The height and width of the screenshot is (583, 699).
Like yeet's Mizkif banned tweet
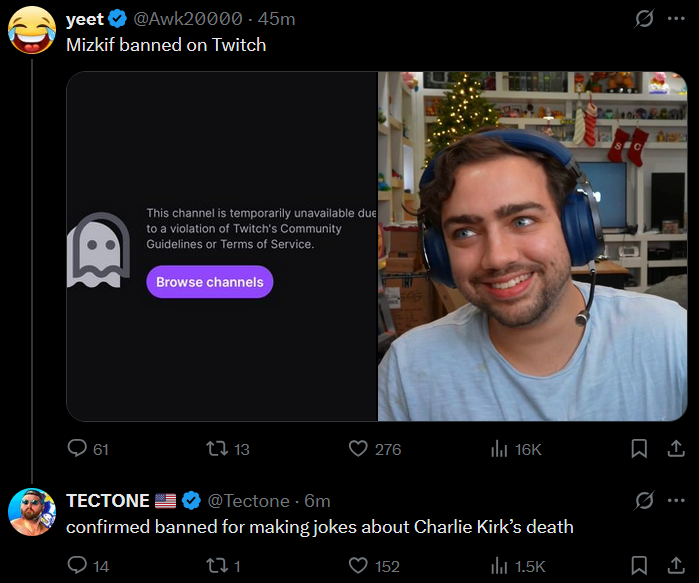coord(358,449)
